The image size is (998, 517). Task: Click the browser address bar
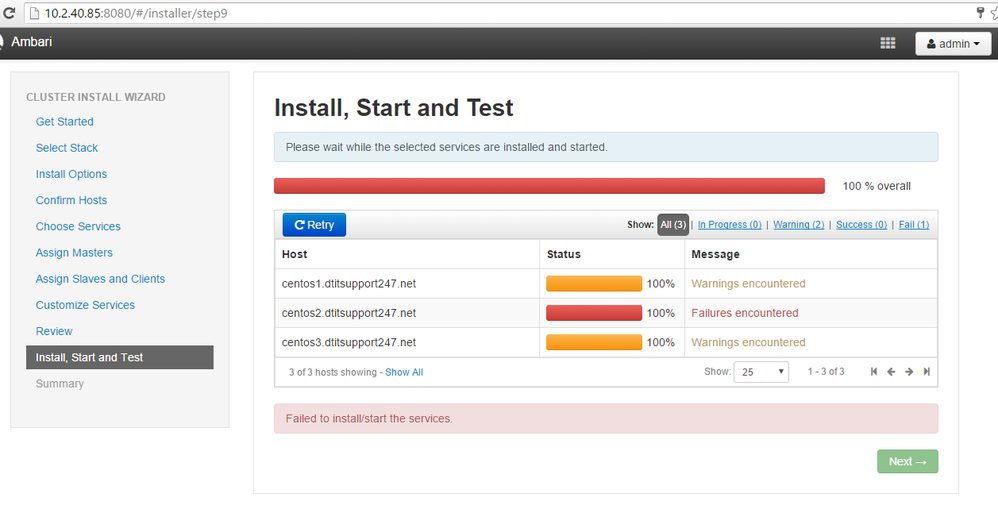500,13
